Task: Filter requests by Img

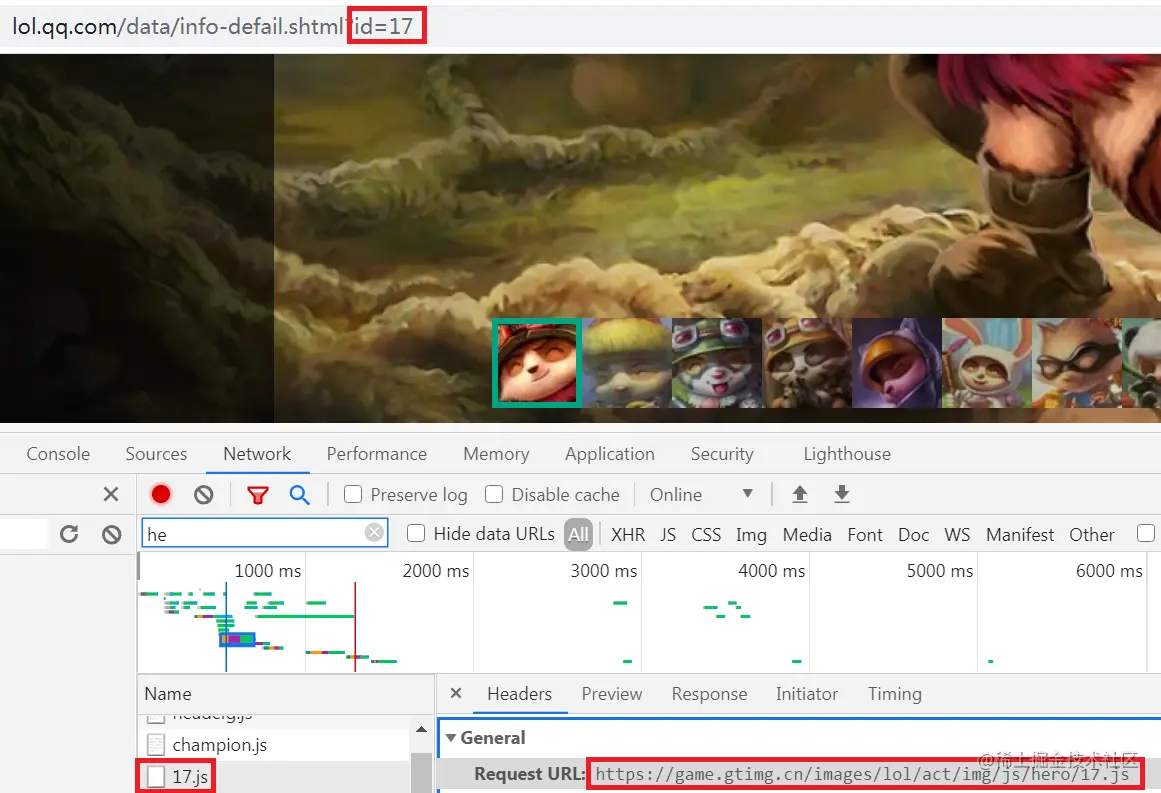Action: 751,535
